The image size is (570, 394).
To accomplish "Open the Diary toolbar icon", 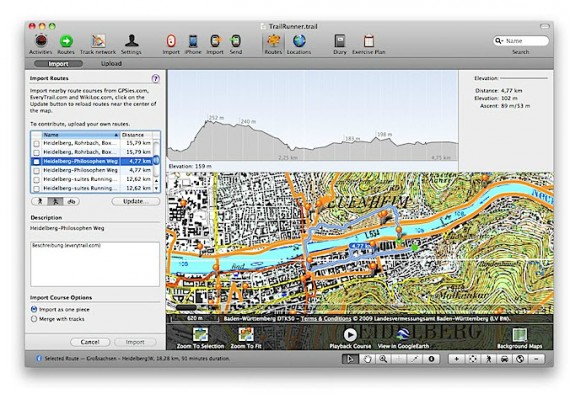I will 340,41.
